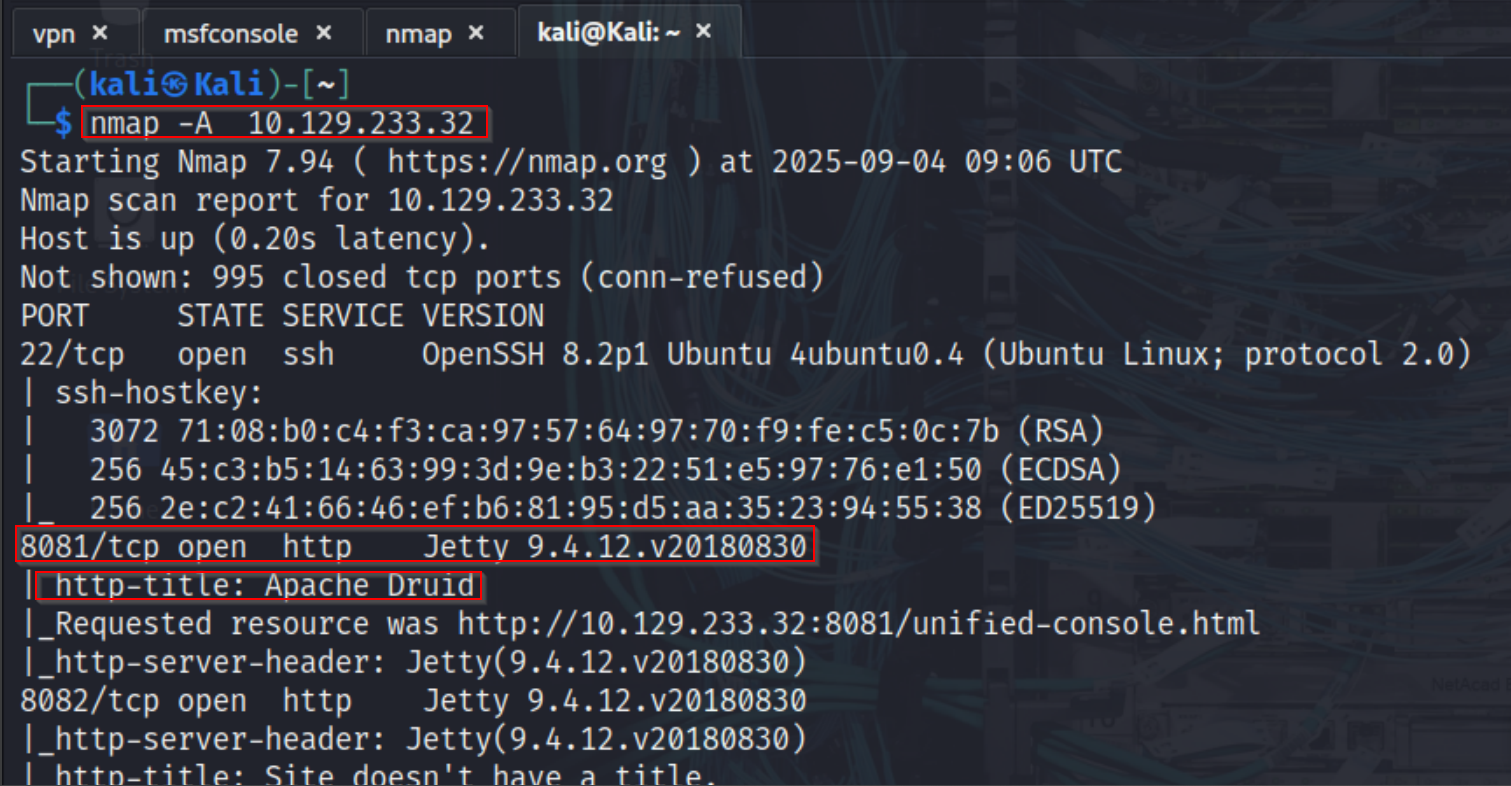The height and width of the screenshot is (786, 1511).
Task: Close the nmap tab
Action: pyautogui.click(x=478, y=32)
